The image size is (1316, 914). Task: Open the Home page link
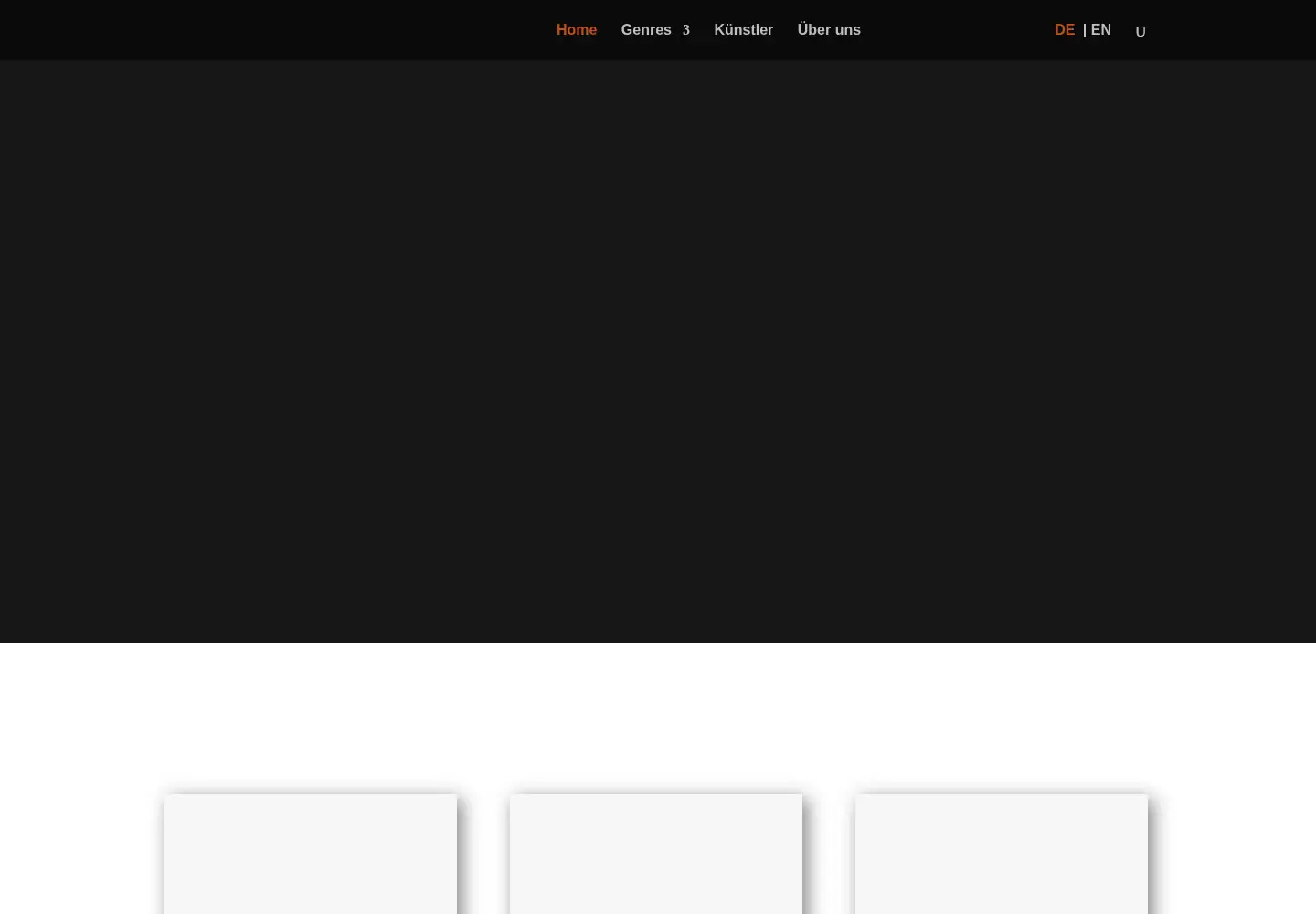(x=576, y=30)
